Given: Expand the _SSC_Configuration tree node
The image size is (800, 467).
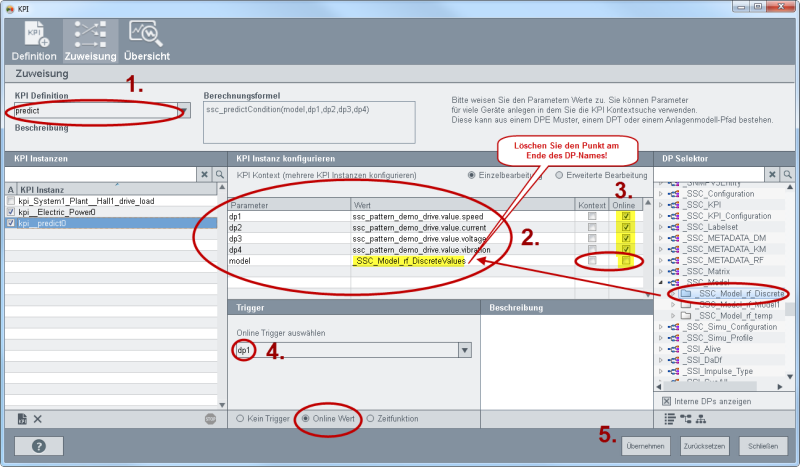Looking at the screenshot, I should click(661, 194).
